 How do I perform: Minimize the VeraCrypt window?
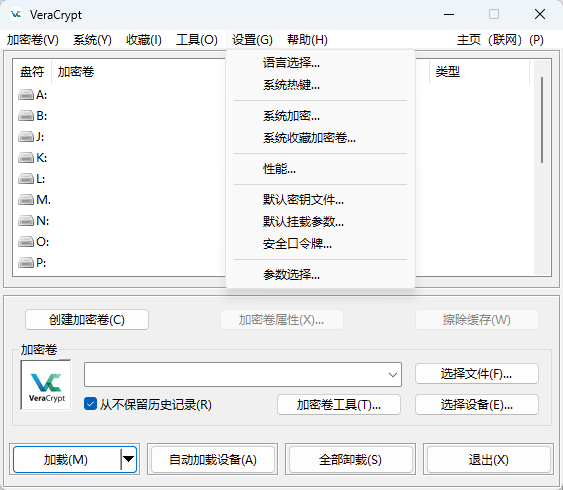[x=449, y=14]
